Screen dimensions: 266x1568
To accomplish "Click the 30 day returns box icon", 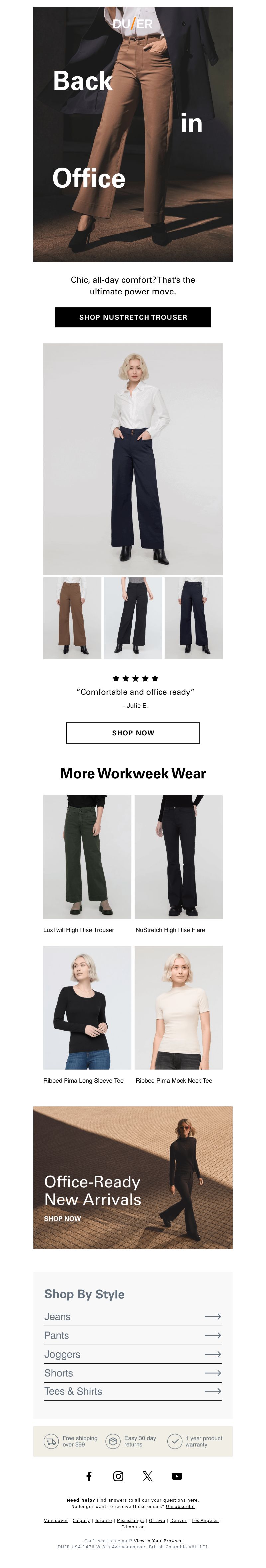I will [113, 1442].
